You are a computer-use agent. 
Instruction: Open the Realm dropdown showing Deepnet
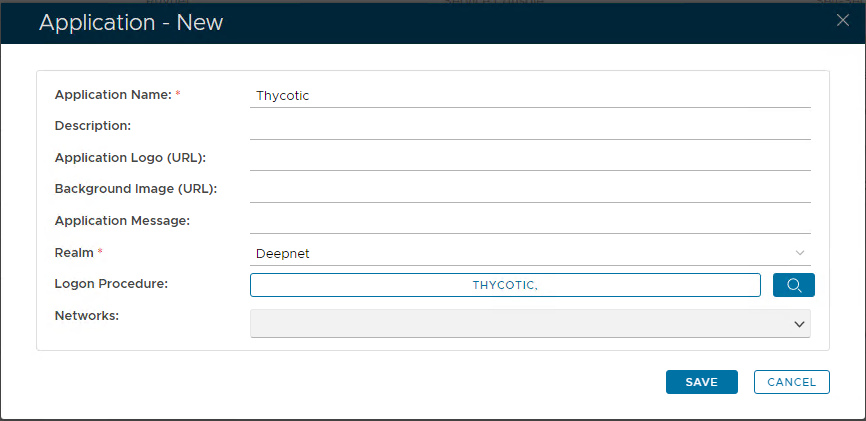[520, 253]
